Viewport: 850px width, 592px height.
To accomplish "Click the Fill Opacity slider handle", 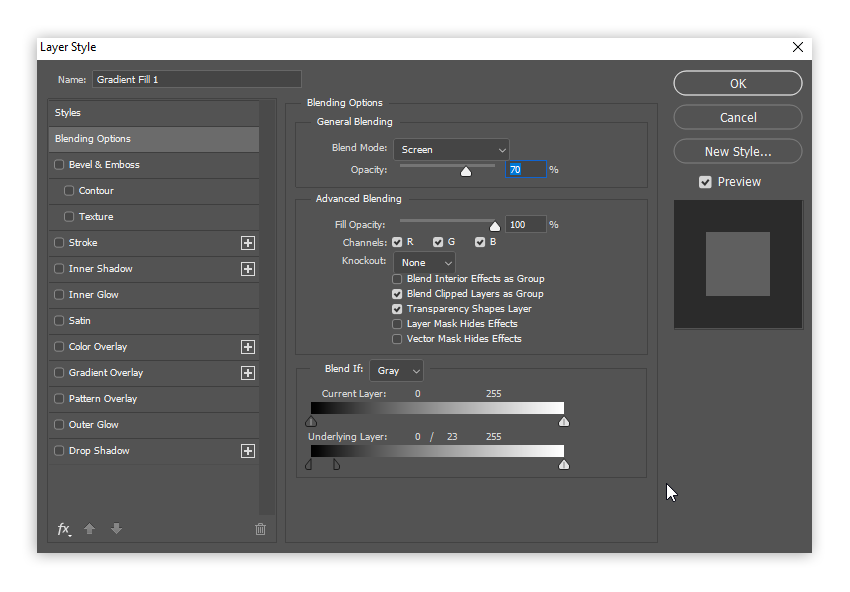I will pos(494,226).
